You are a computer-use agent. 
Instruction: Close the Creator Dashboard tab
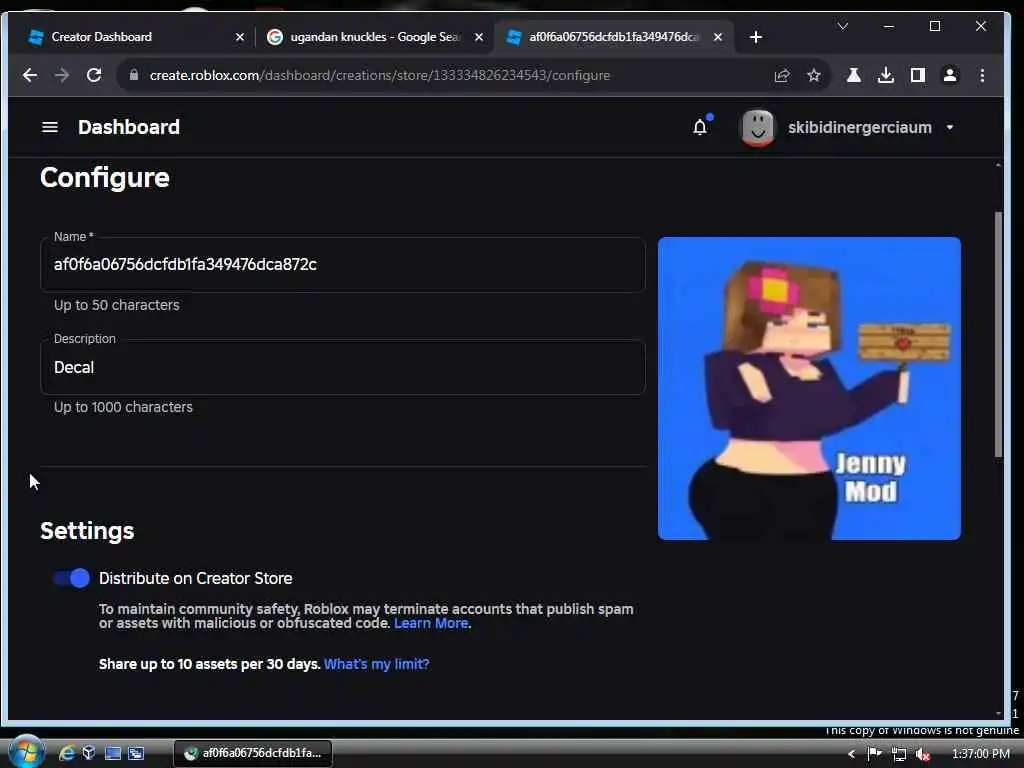click(240, 37)
